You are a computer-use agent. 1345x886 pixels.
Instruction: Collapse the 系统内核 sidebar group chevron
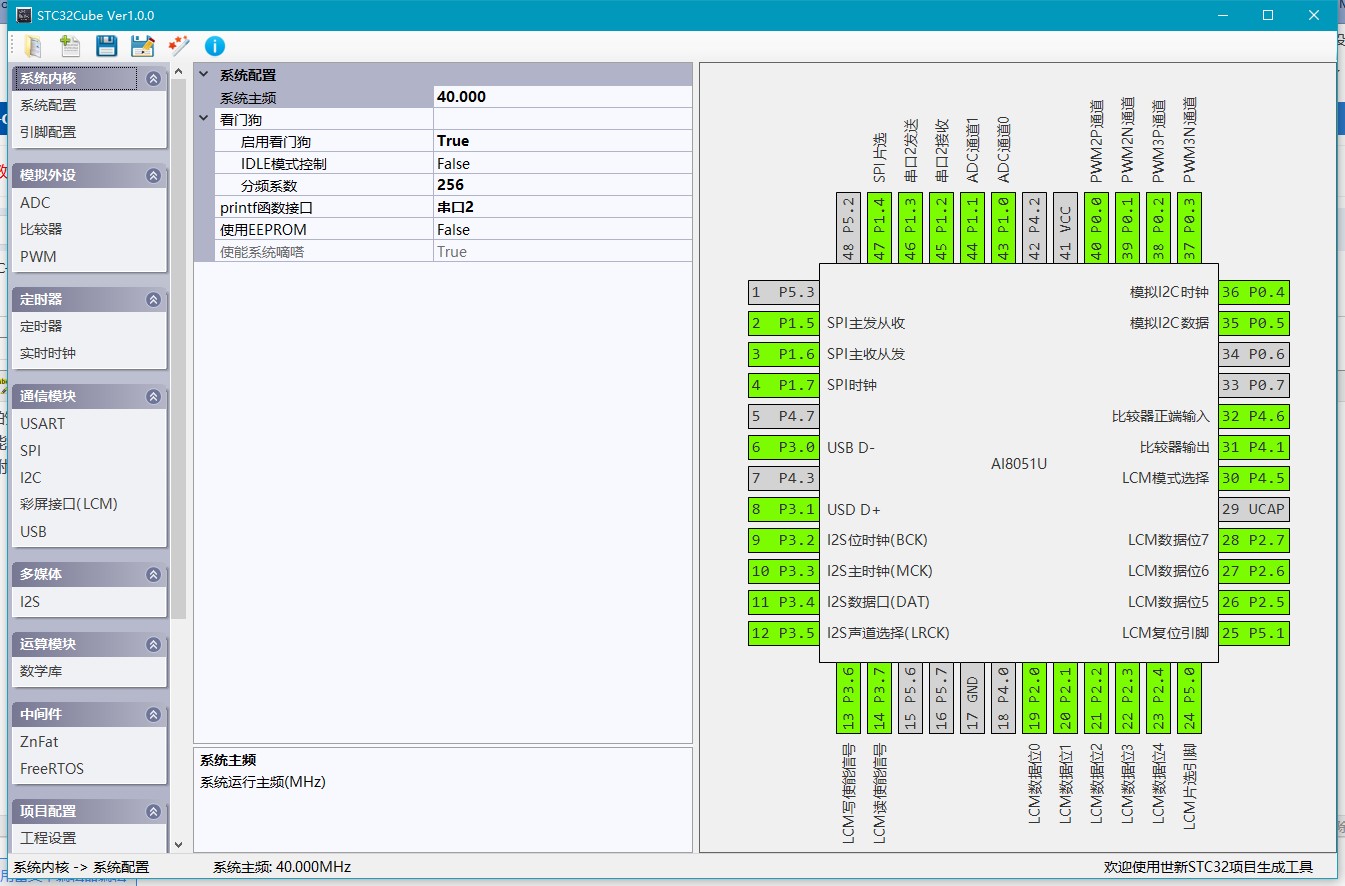point(153,78)
